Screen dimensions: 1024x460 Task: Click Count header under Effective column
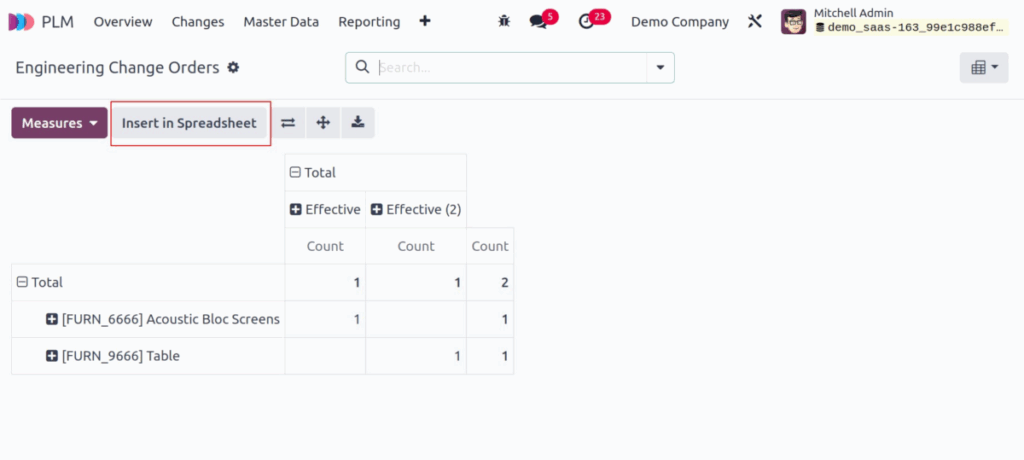point(325,246)
